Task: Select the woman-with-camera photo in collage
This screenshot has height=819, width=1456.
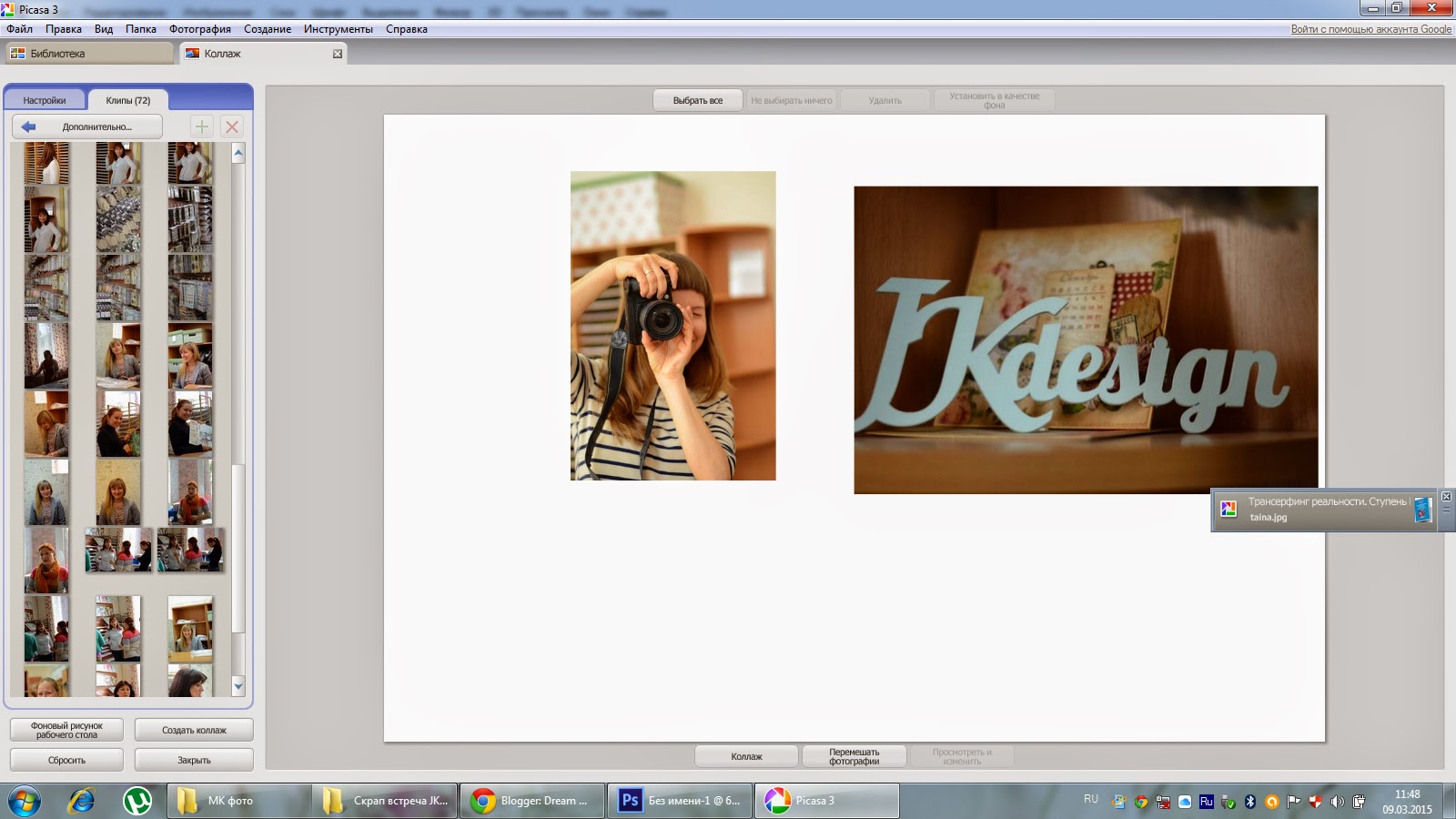Action: tap(673, 326)
